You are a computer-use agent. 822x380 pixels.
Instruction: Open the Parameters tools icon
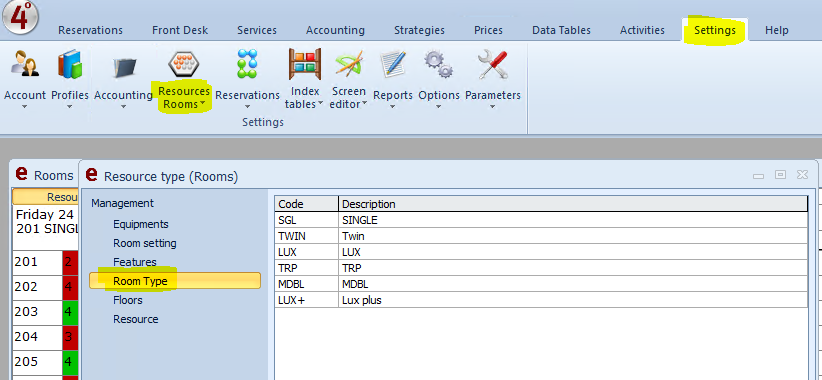click(x=493, y=64)
